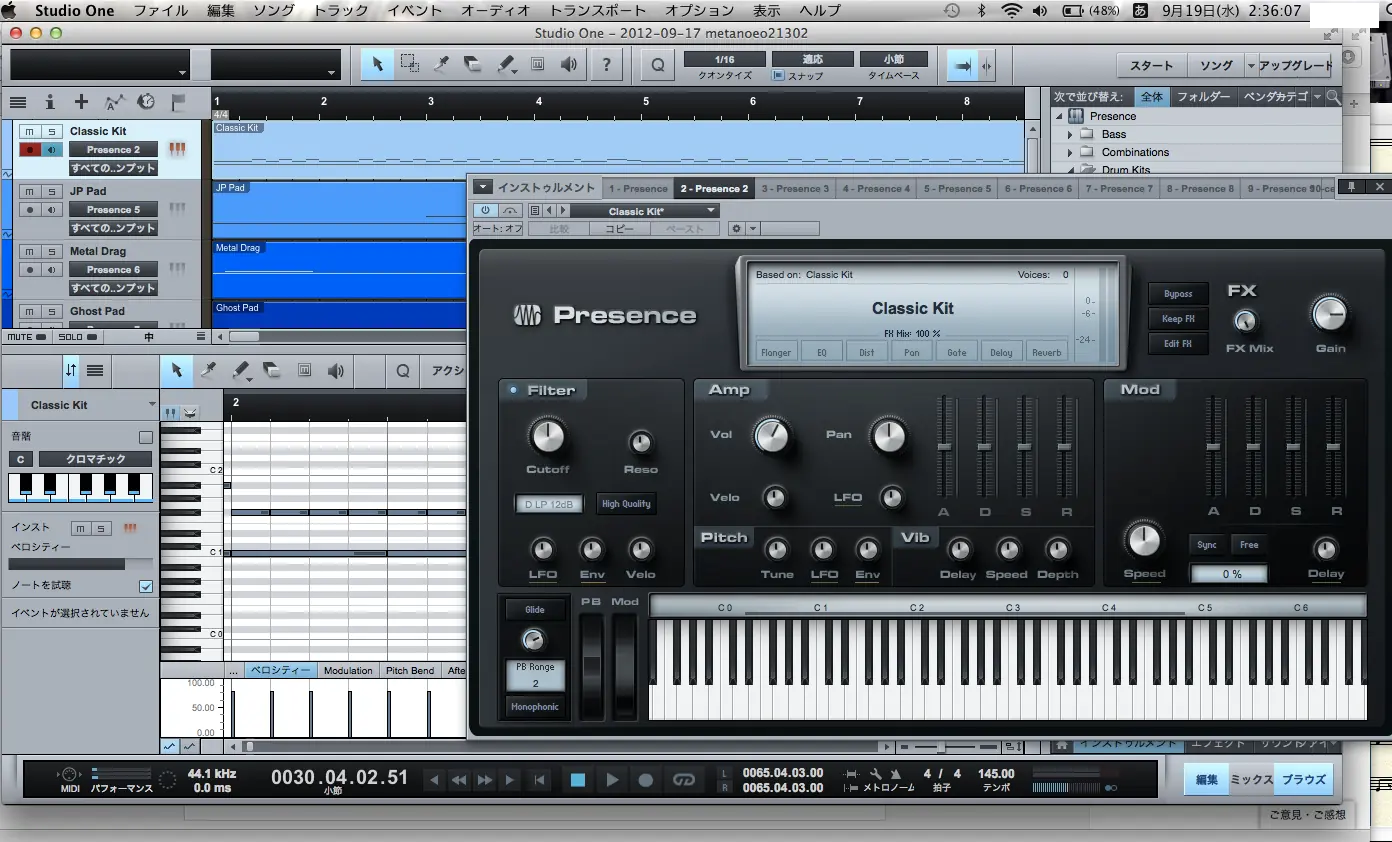Uncheck the ノートを試聴 audition notes checkbox
Viewport: 1392px width, 842px height.
(x=146, y=586)
